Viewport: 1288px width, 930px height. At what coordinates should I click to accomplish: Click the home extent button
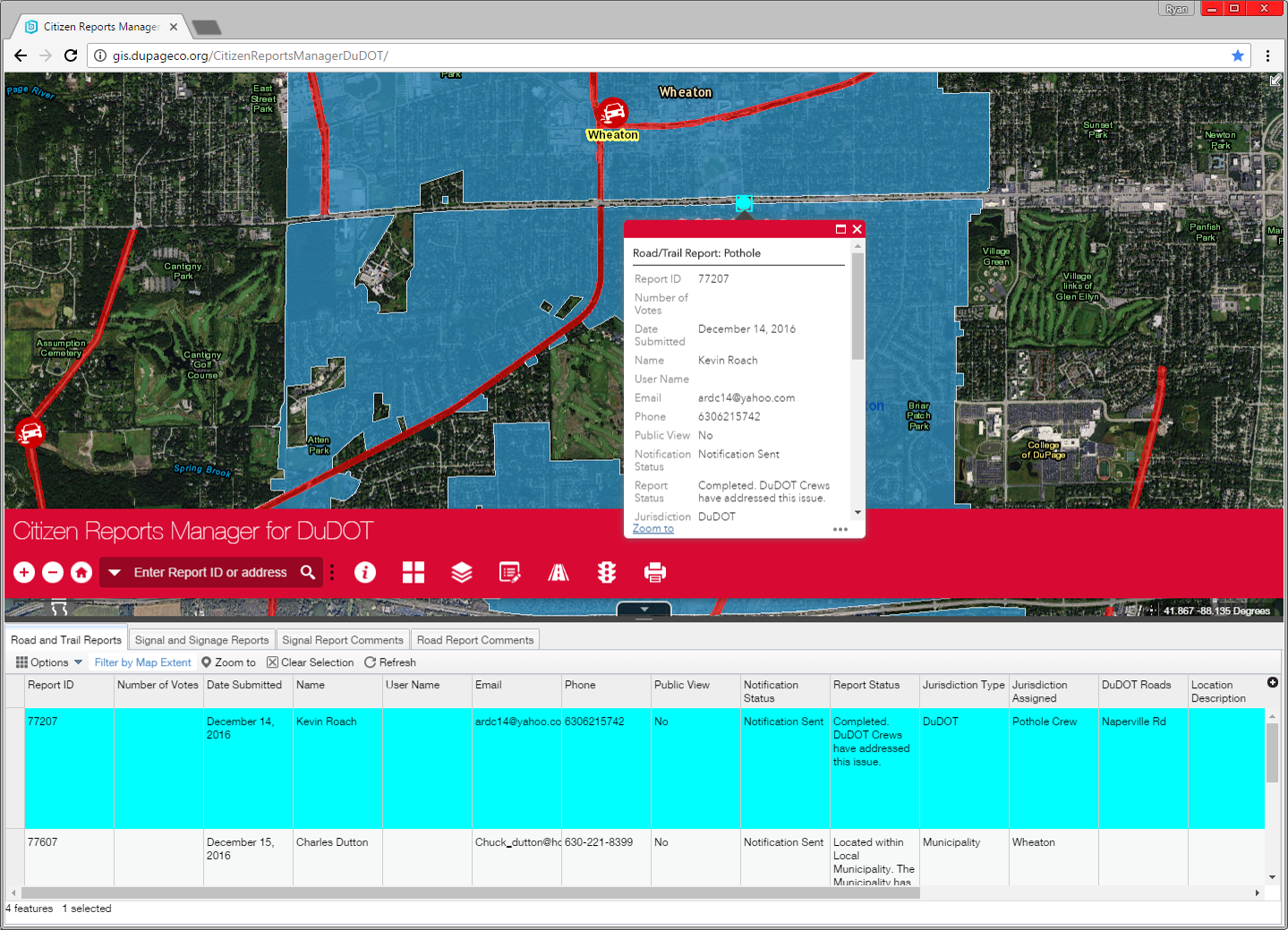click(81, 573)
